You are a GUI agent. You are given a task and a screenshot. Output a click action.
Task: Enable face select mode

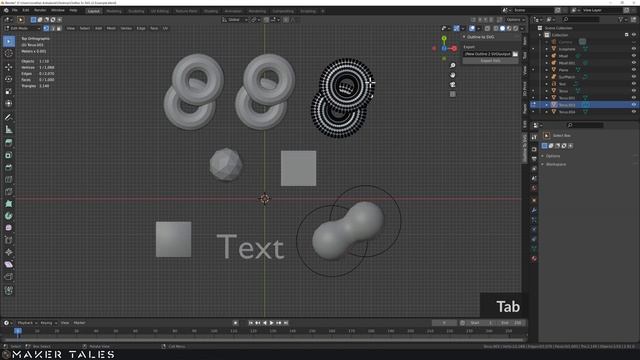click(x=59, y=28)
